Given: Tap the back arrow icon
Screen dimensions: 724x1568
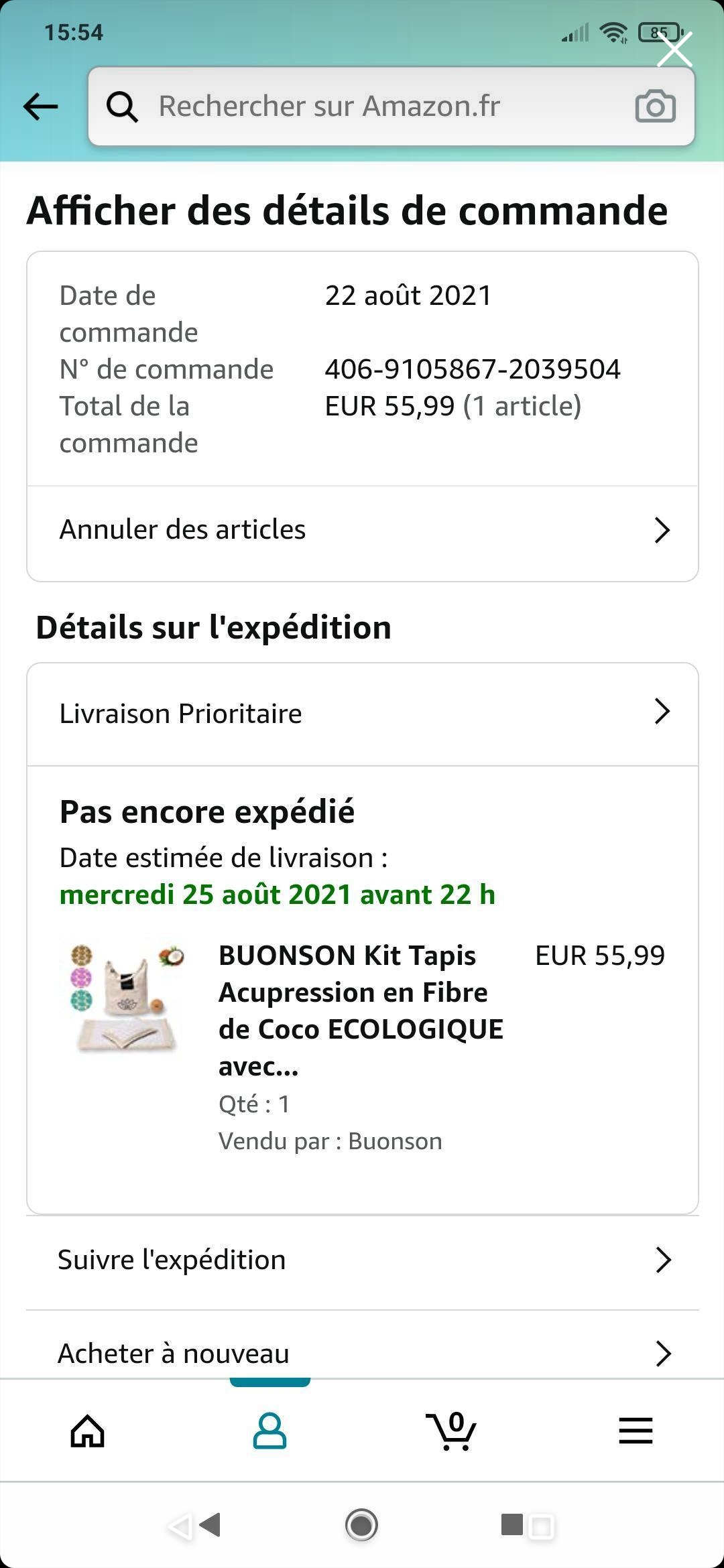Looking at the screenshot, I should 41,107.
